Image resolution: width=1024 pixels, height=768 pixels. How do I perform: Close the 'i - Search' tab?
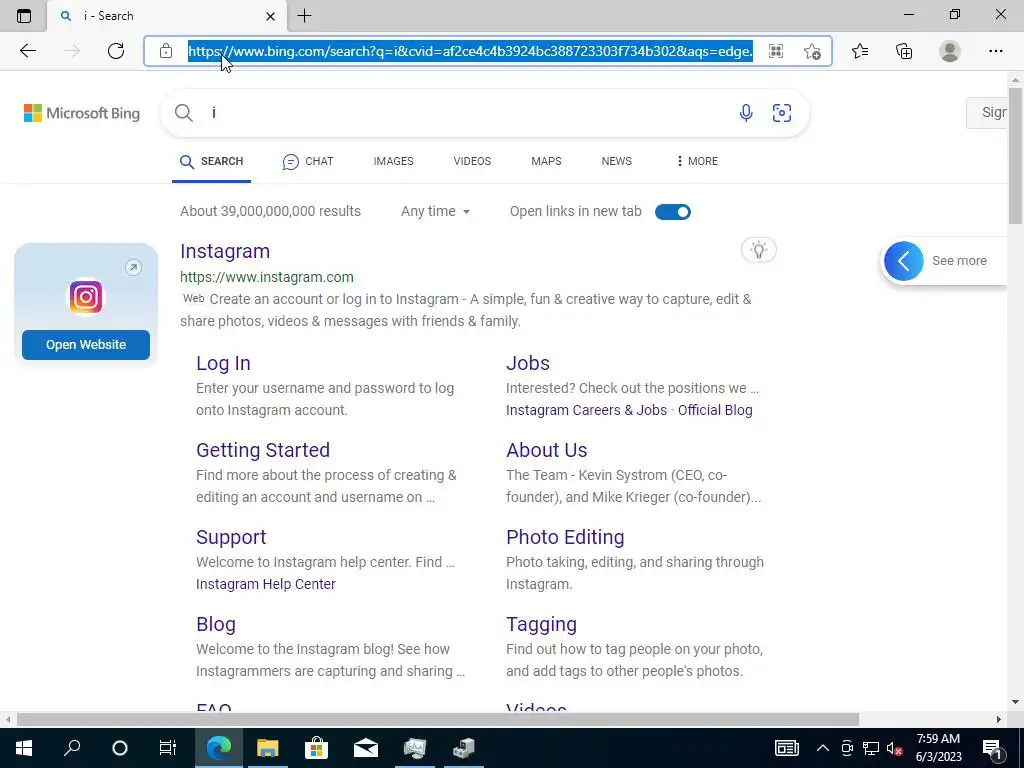point(270,16)
